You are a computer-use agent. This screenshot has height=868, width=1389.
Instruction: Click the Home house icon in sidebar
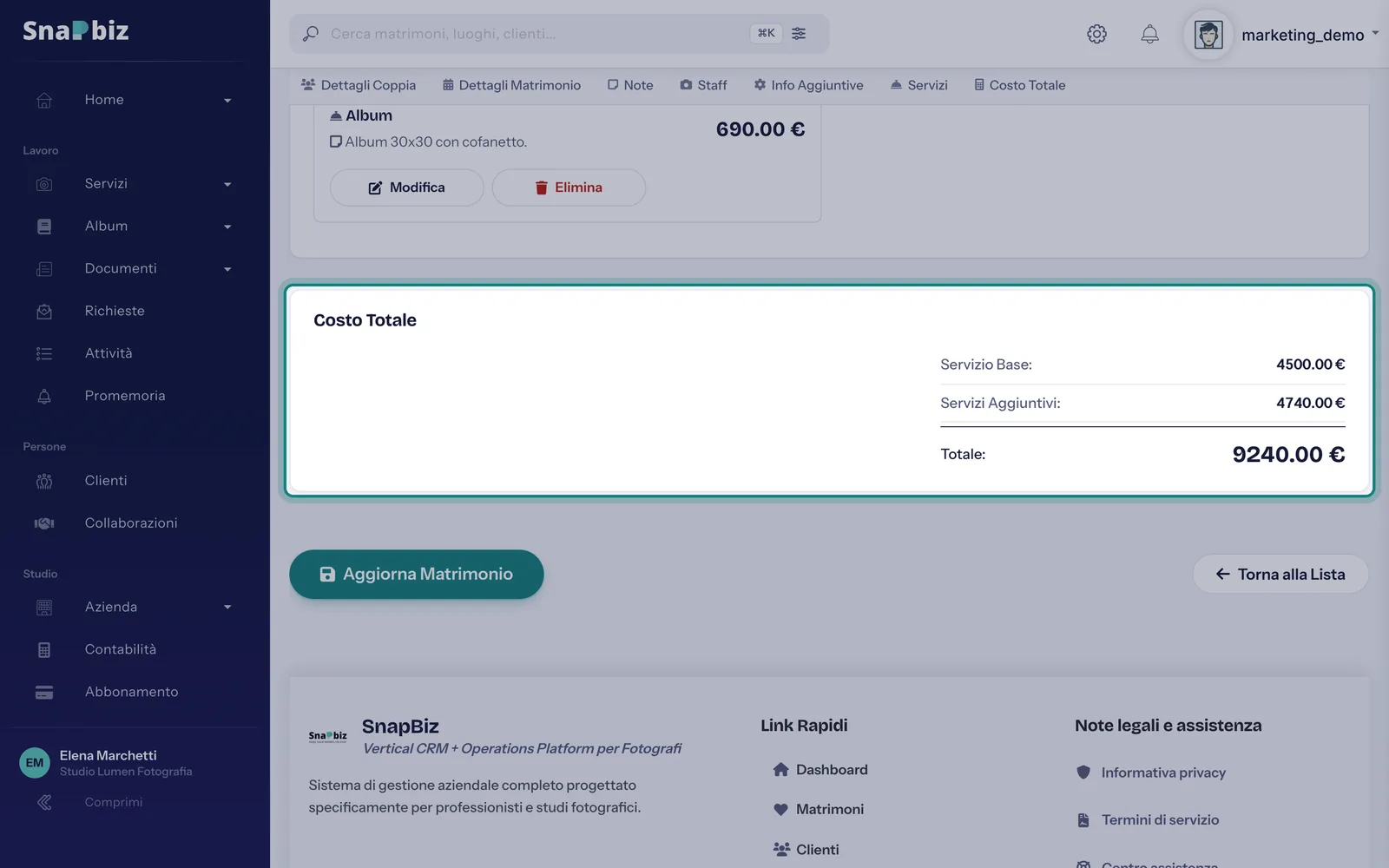pyautogui.click(x=44, y=100)
